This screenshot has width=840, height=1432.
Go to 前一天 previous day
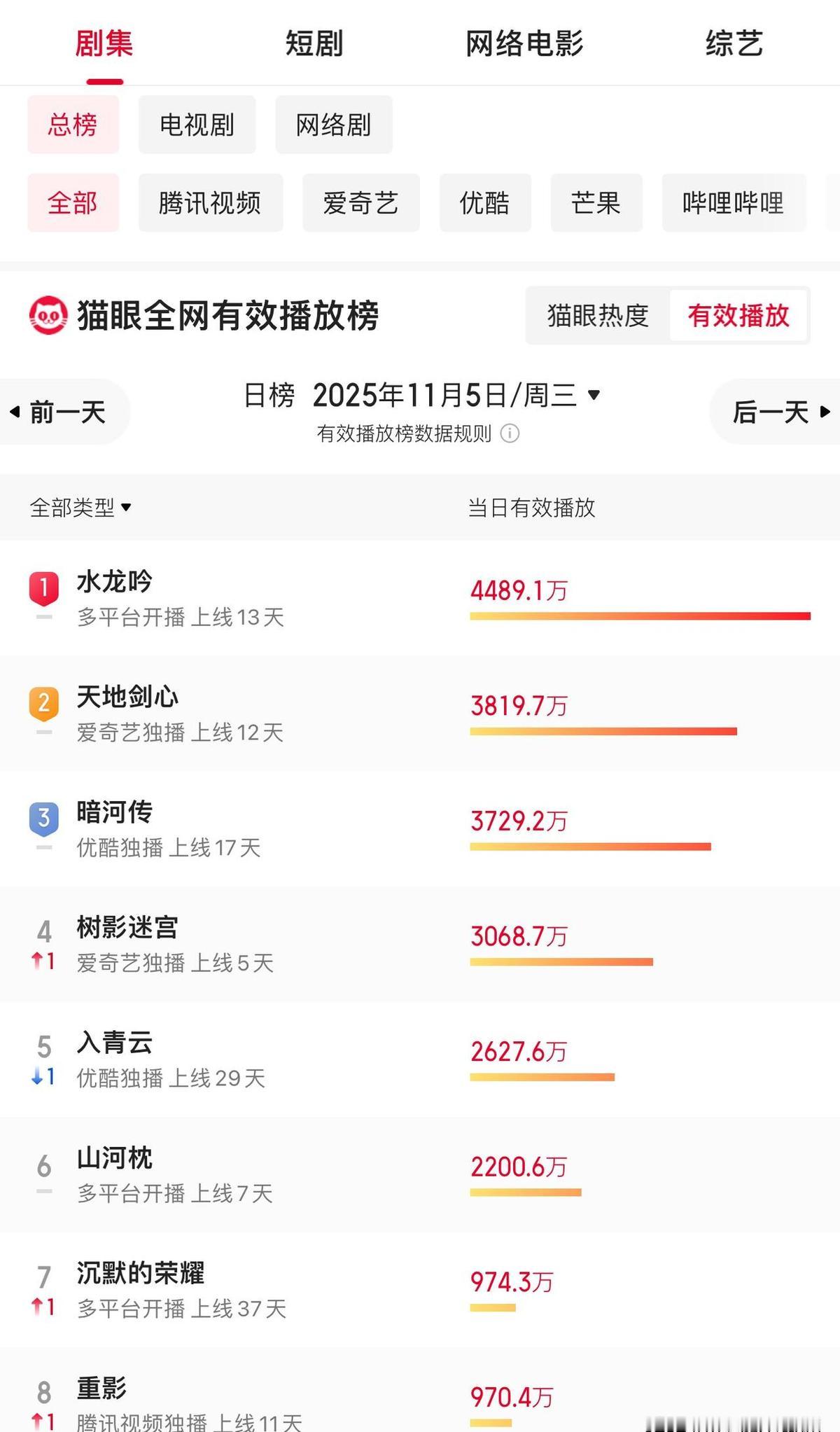(62, 412)
